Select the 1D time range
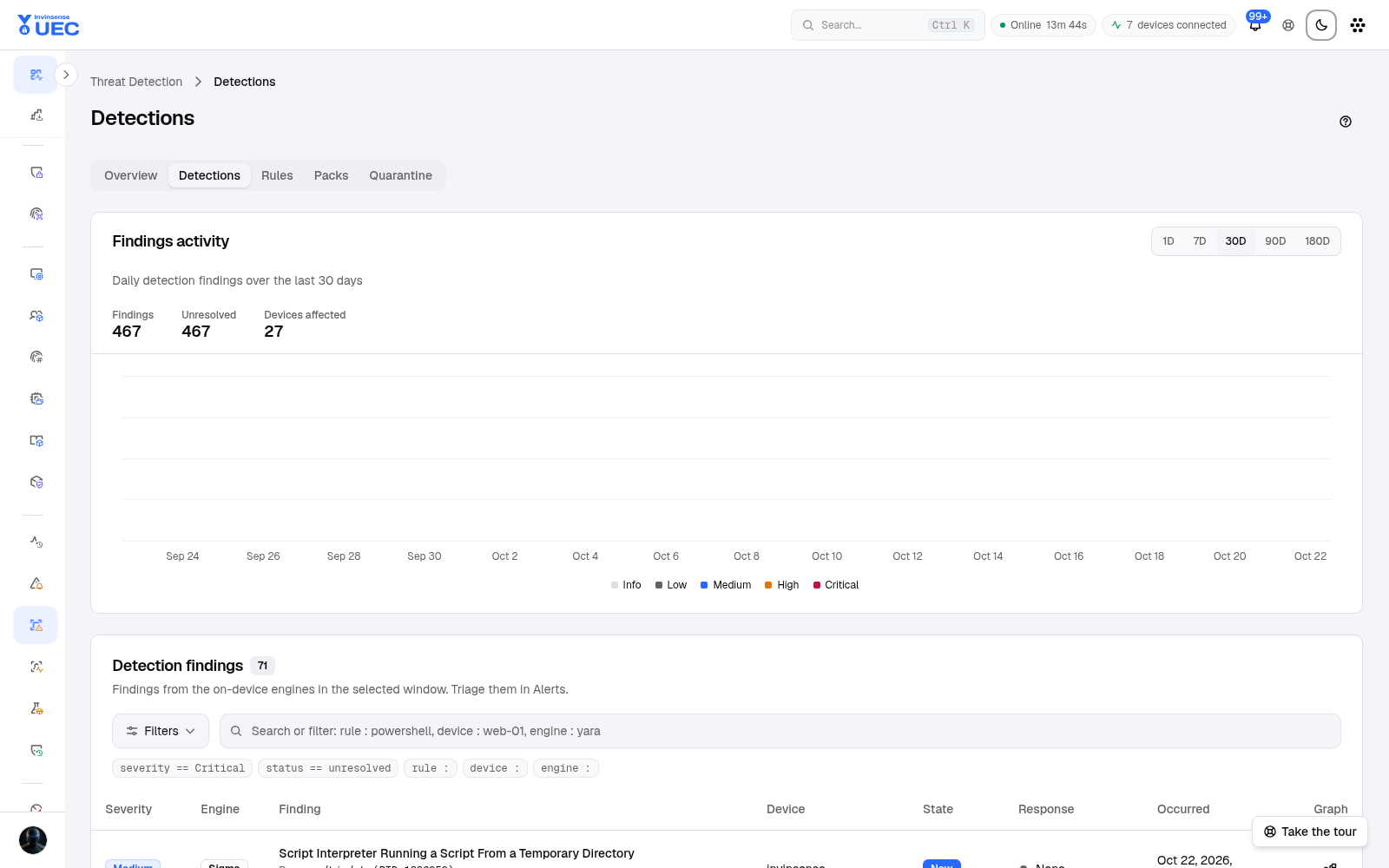This screenshot has width=1389, height=868. coord(1168,241)
